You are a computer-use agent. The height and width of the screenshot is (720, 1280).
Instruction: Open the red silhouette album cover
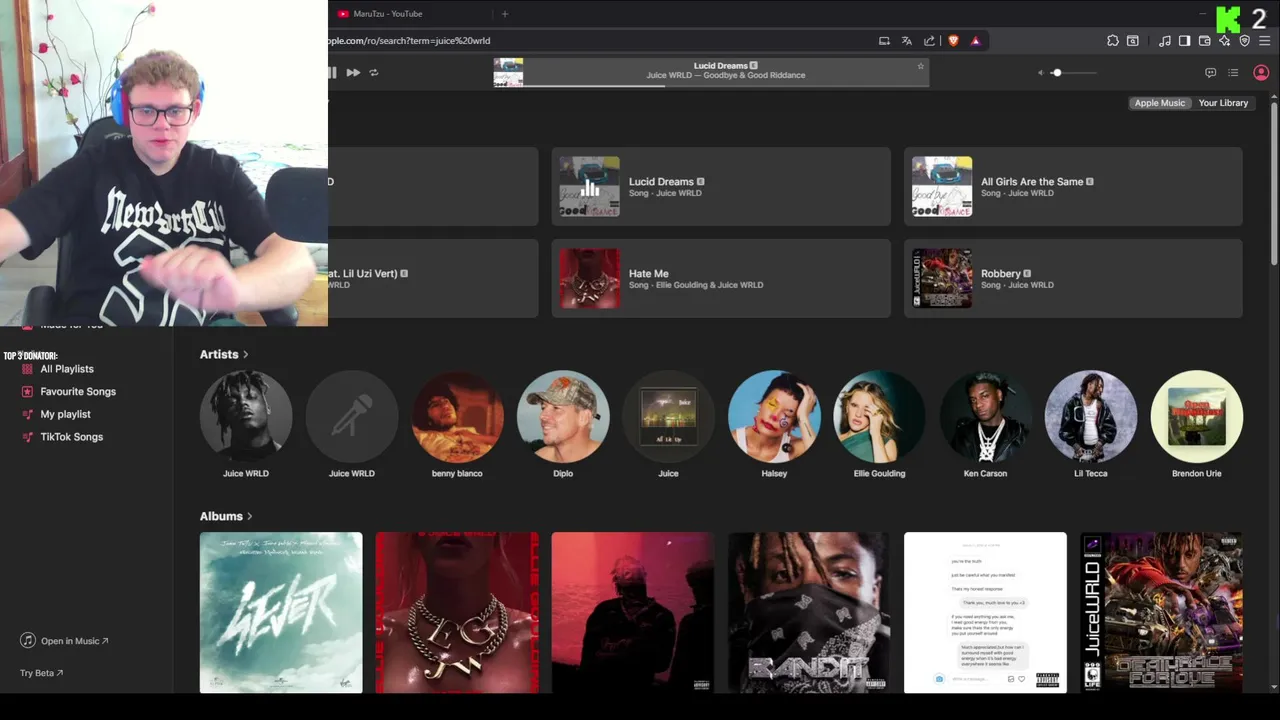tap(633, 613)
